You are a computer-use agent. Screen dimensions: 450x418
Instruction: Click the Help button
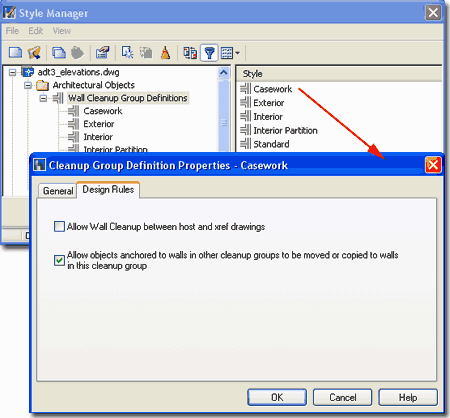[408, 397]
